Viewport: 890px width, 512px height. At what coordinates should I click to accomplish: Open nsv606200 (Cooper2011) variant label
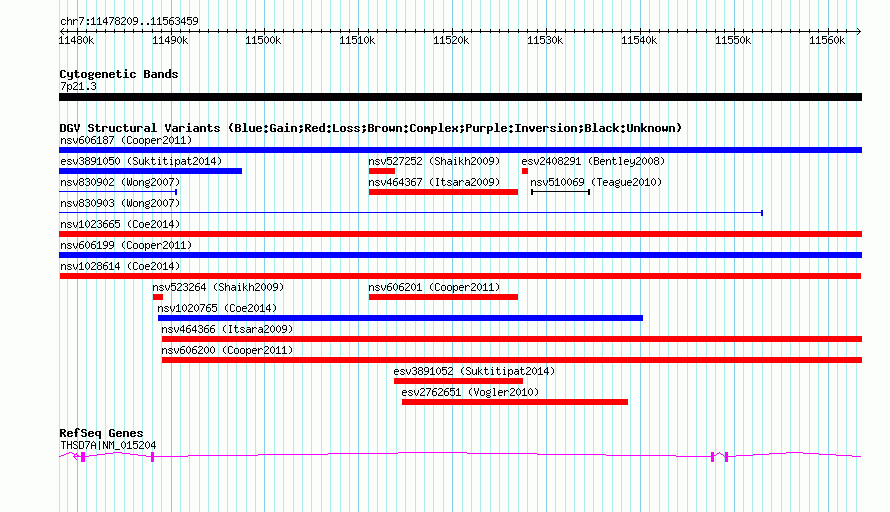[227, 350]
